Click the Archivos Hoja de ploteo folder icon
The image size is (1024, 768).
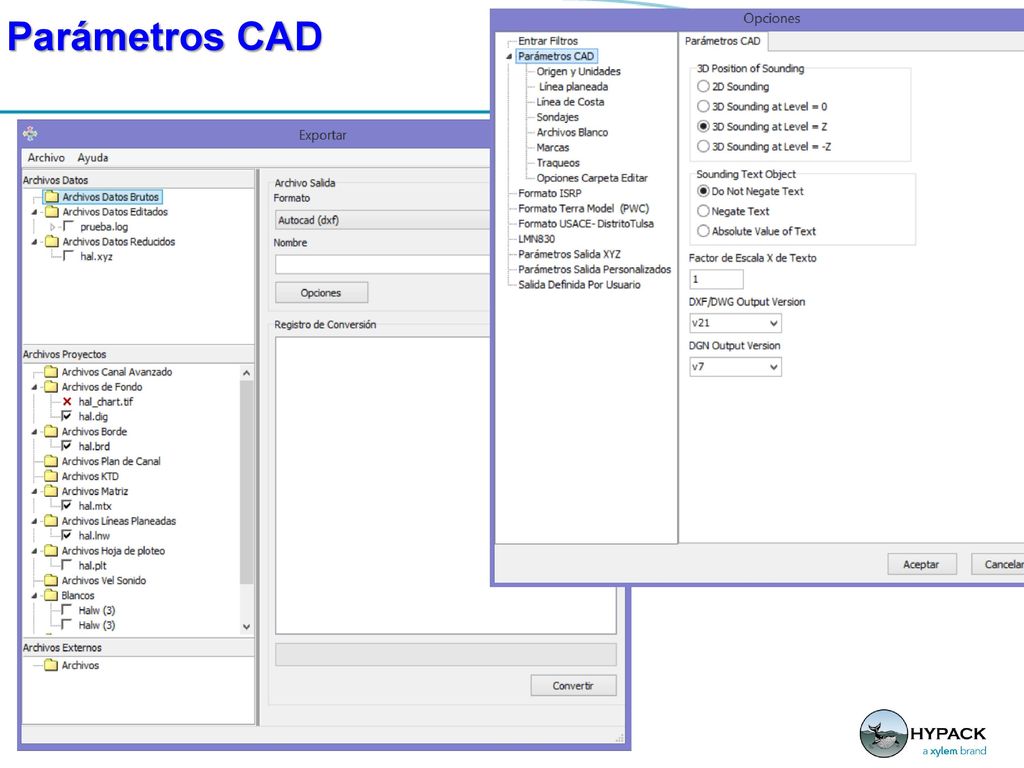51,551
